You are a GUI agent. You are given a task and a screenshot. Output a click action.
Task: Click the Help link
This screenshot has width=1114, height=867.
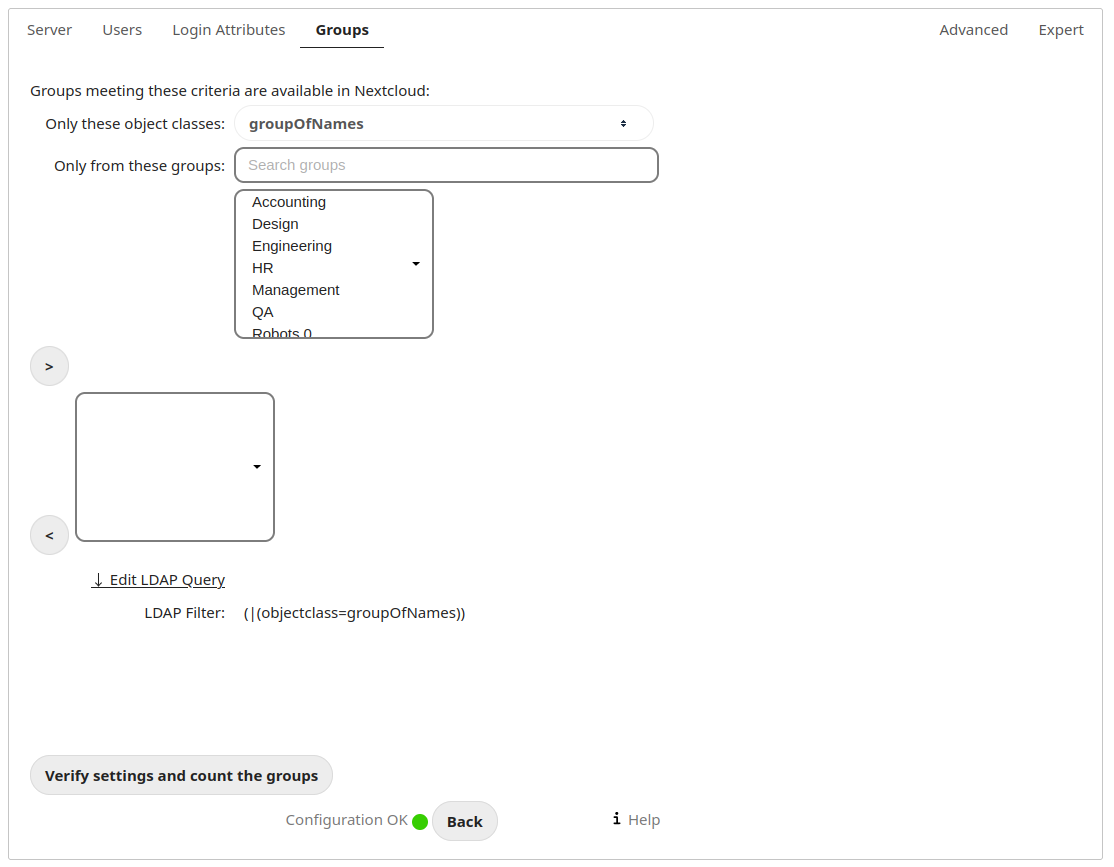644,819
